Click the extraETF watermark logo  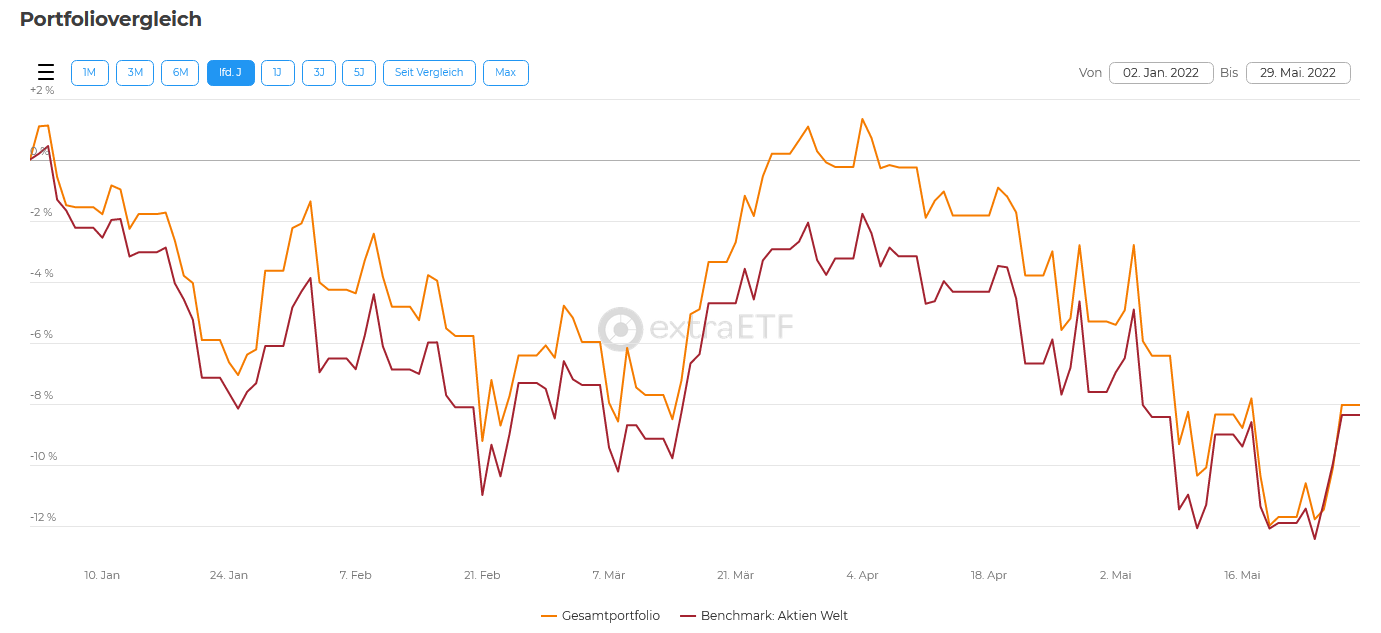coord(695,329)
